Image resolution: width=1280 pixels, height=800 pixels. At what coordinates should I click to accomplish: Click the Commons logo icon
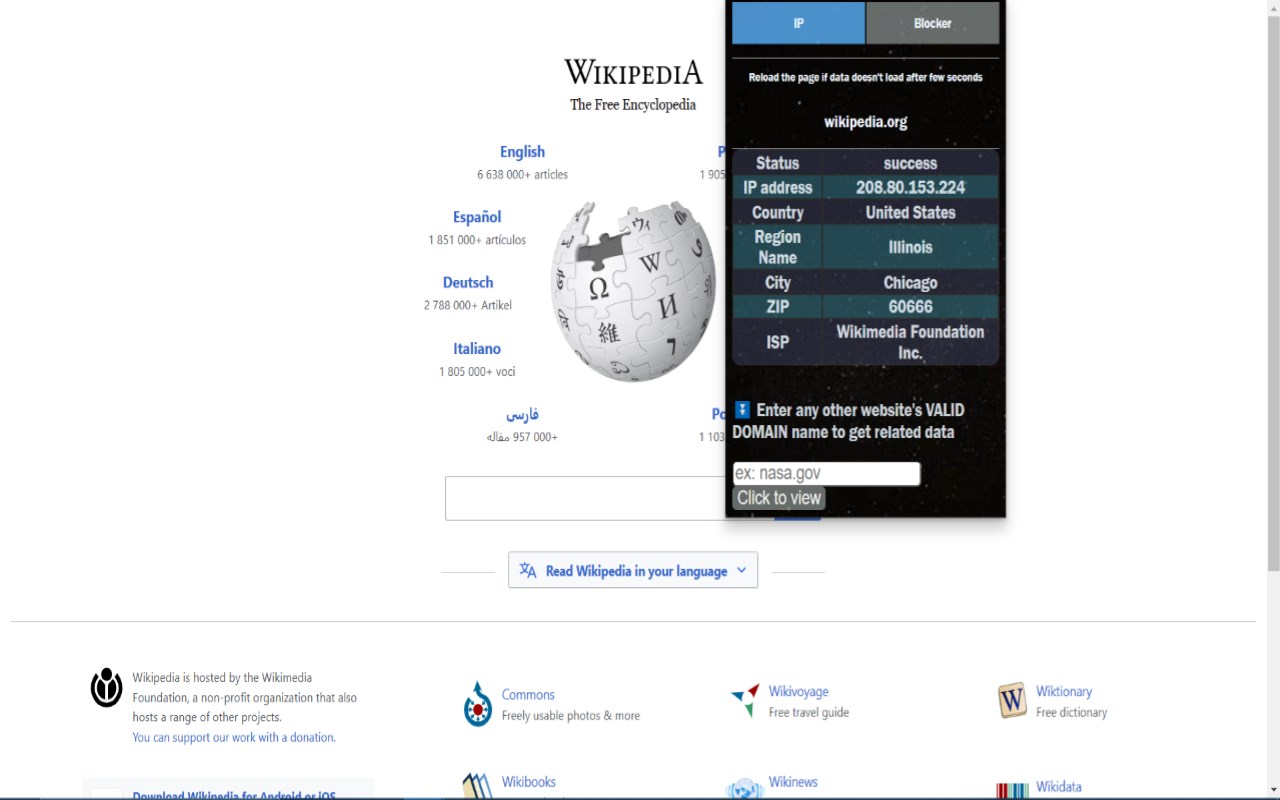(478, 704)
